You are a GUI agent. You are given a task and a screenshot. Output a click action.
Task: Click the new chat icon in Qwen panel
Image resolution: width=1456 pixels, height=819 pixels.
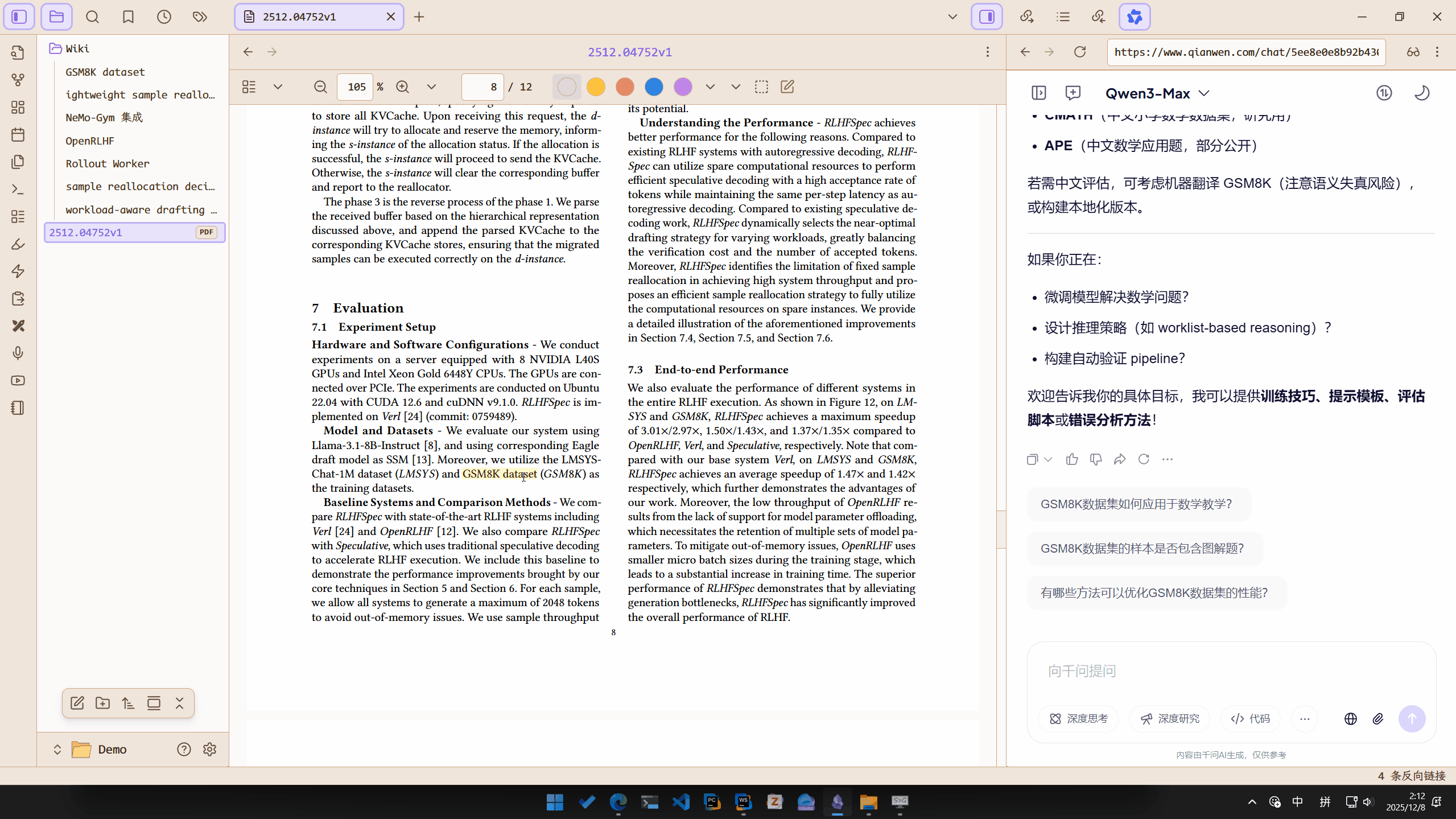click(x=1073, y=93)
